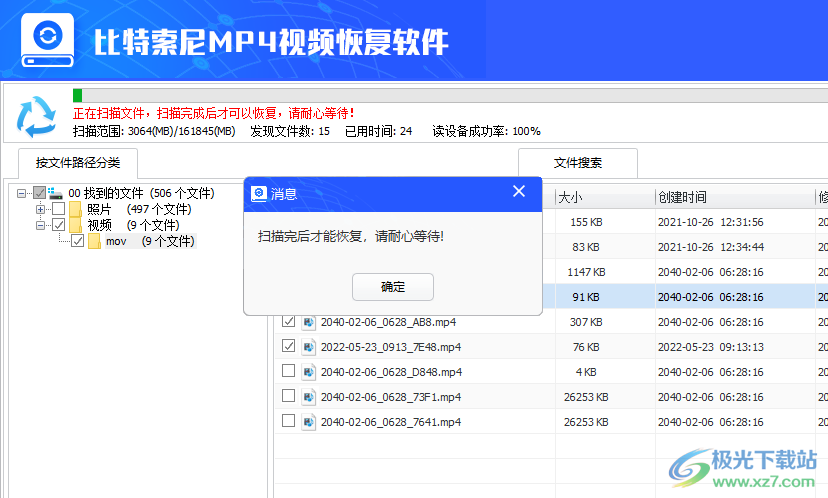Click the 76 KB size cell
828x498 pixels.
[586, 347]
